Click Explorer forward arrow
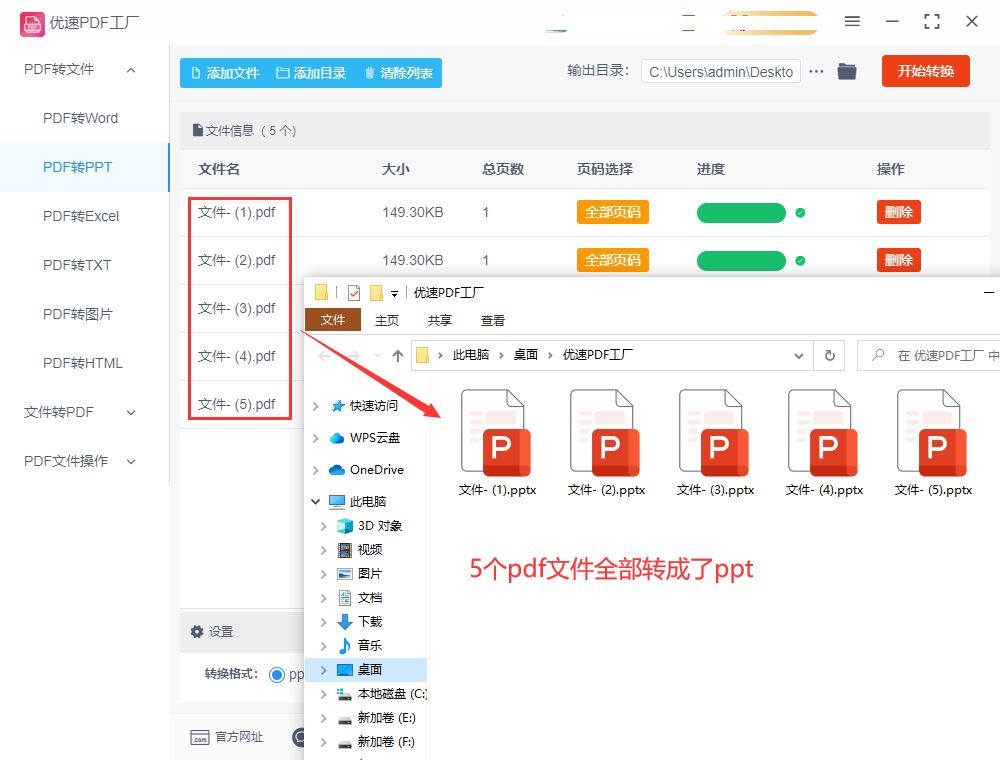Image resolution: width=1000 pixels, height=760 pixels. [x=354, y=356]
